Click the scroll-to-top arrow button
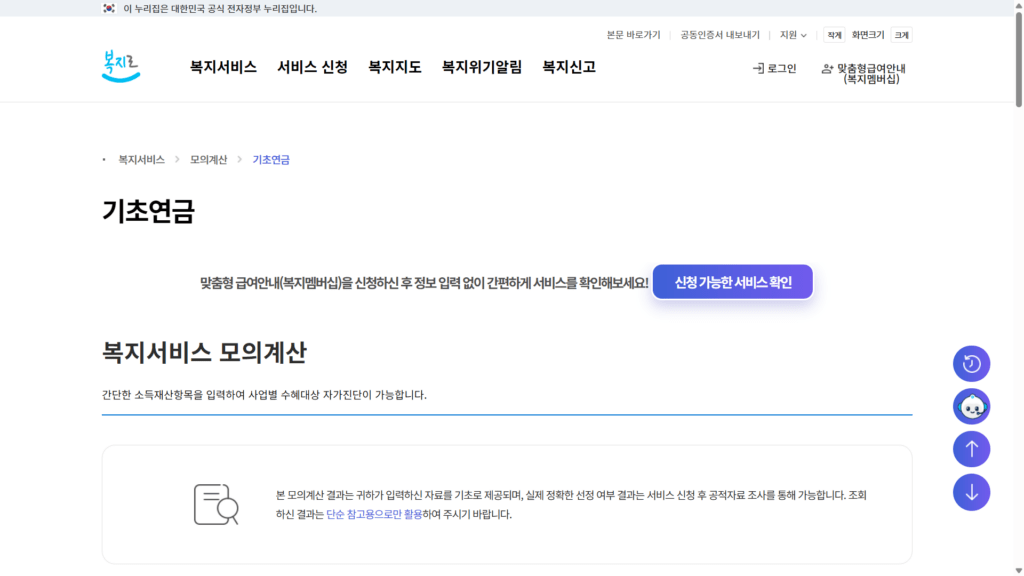The image size is (1024, 576). (971, 449)
